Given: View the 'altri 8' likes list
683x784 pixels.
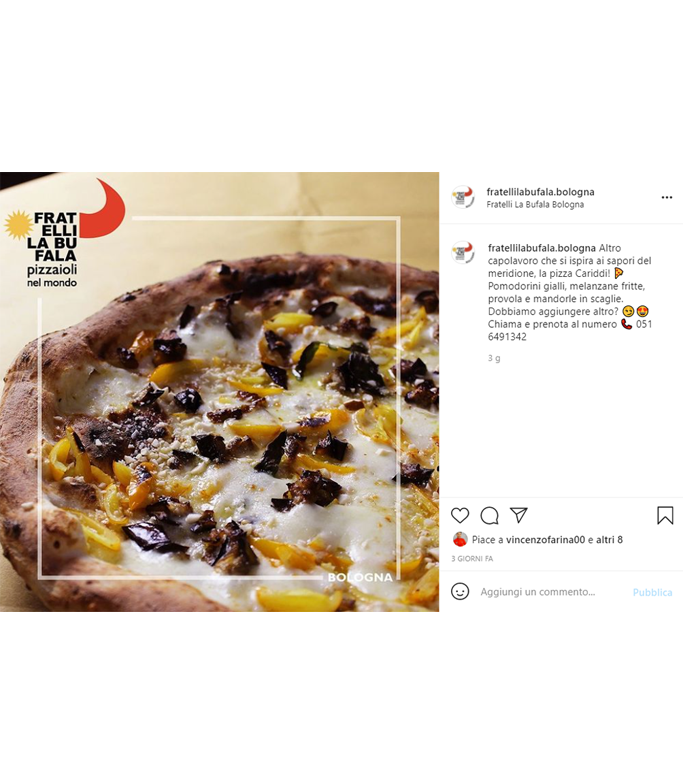Looking at the screenshot, I should 610,540.
